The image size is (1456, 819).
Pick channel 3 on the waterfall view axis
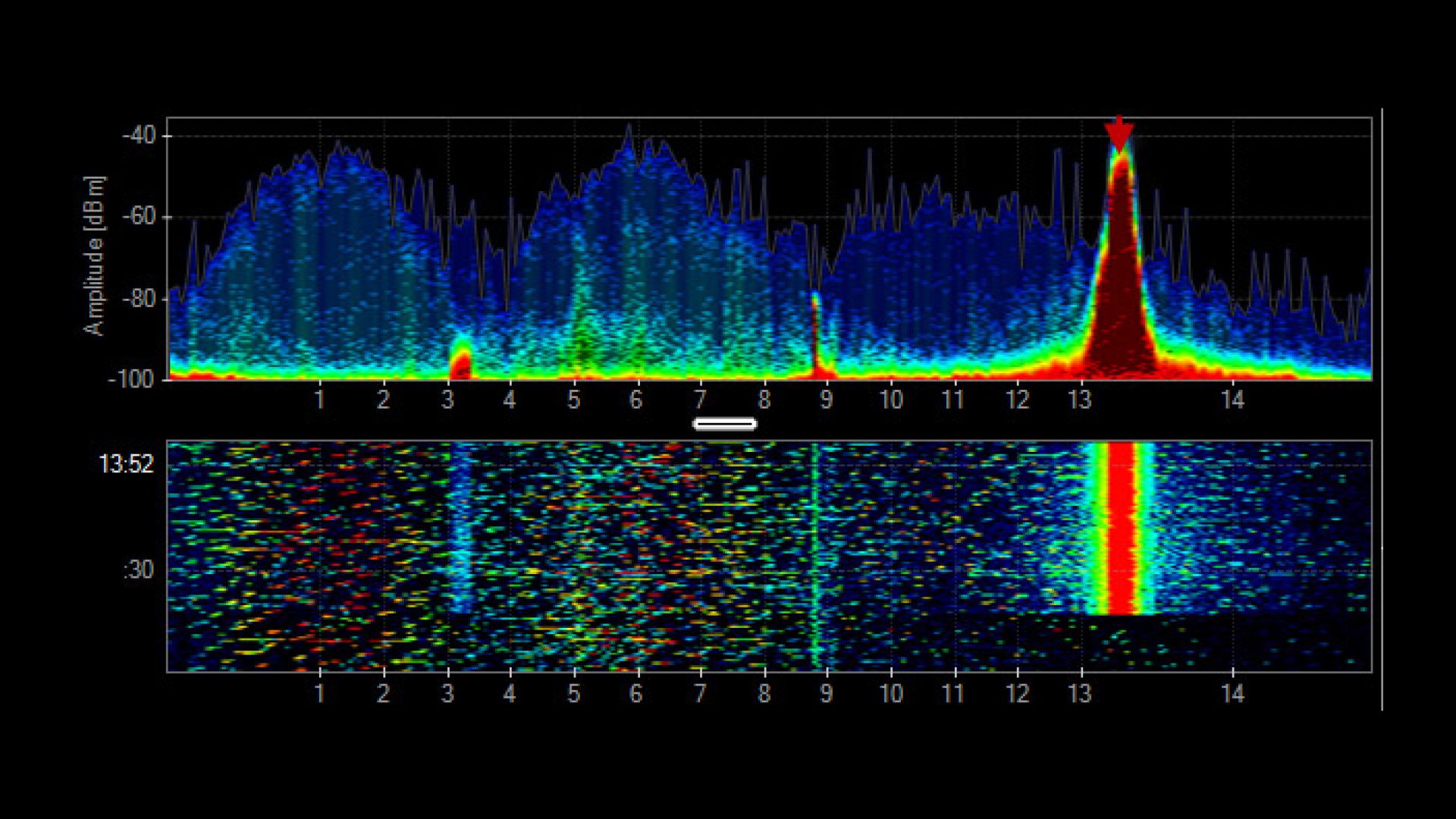pyautogui.click(x=447, y=692)
